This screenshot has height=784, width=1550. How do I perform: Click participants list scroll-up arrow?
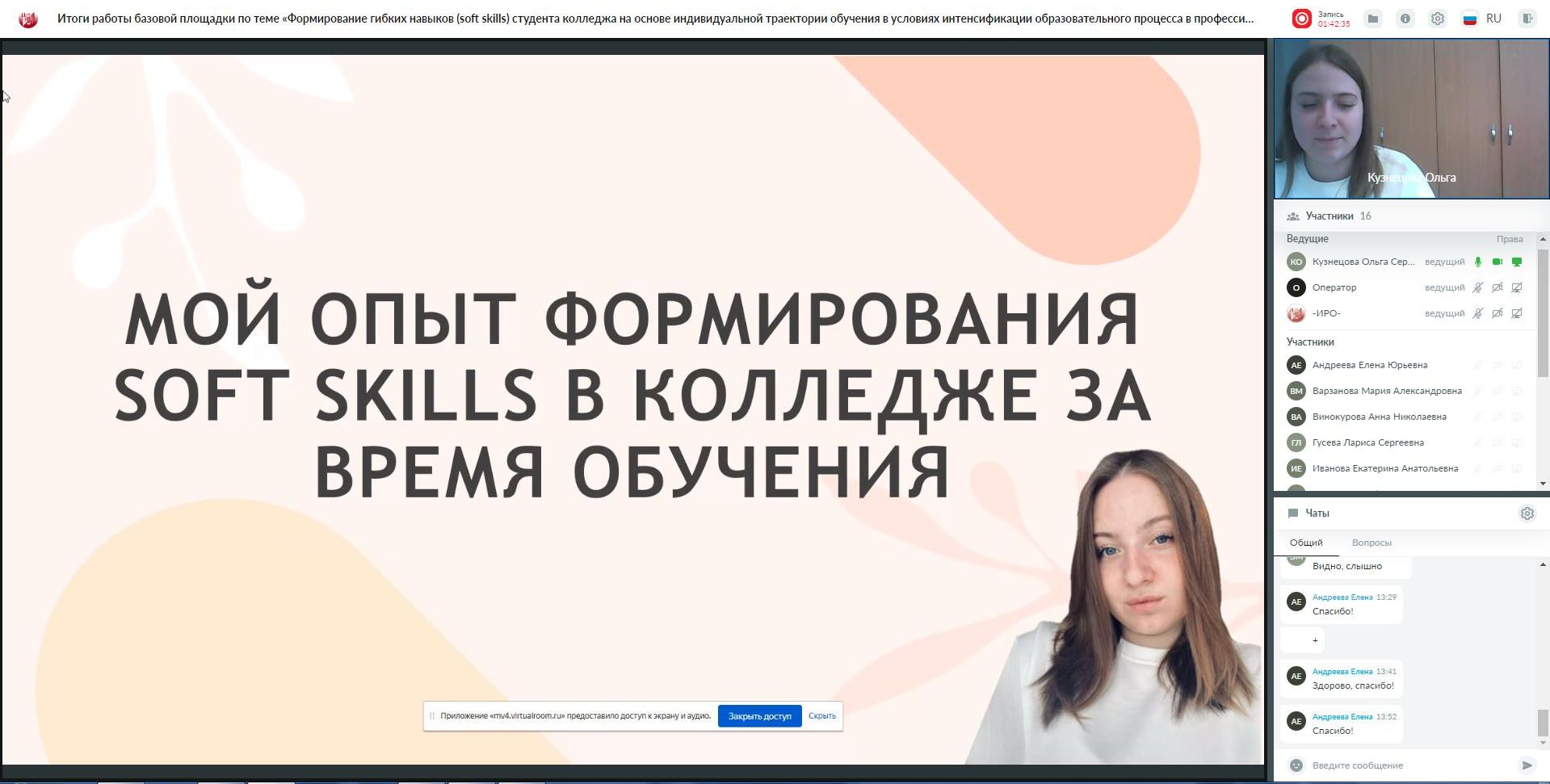(x=1543, y=240)
